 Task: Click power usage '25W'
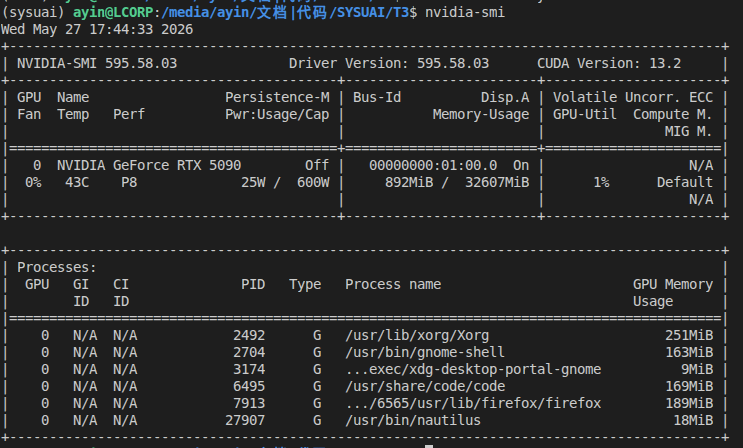(253, 183)
